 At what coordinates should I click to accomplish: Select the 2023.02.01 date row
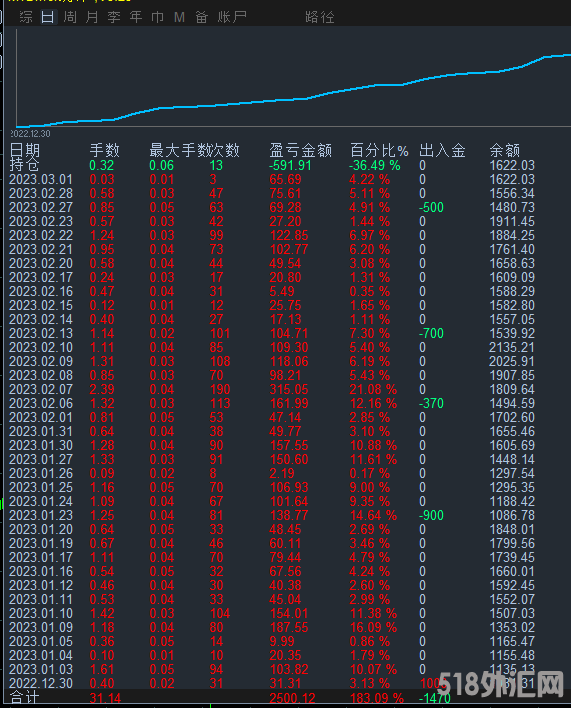41,417
